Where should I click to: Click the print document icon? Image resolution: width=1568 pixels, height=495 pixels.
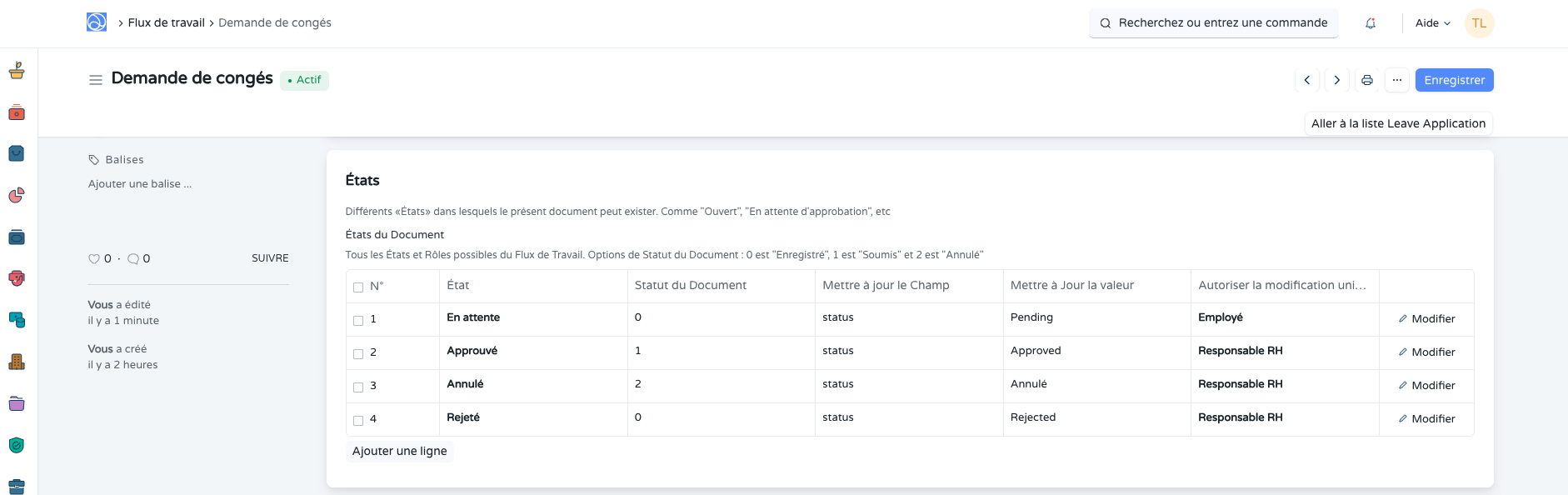tap(1367, 80)
